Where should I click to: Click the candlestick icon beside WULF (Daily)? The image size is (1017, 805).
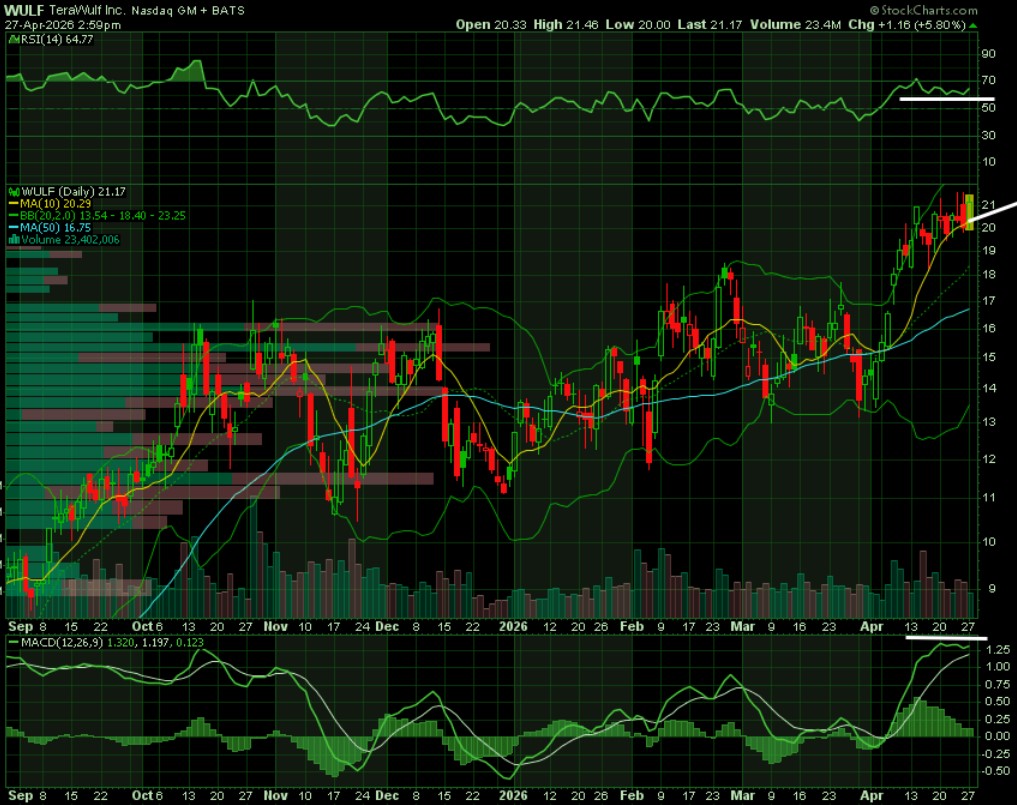pos(14,192)
